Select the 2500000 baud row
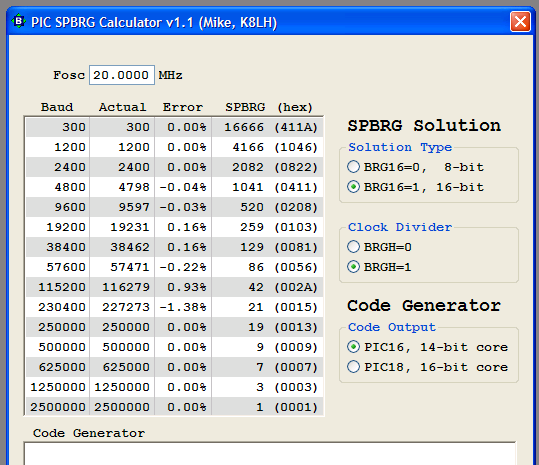This screenshot has width=539, height=465. pos(175,407)
